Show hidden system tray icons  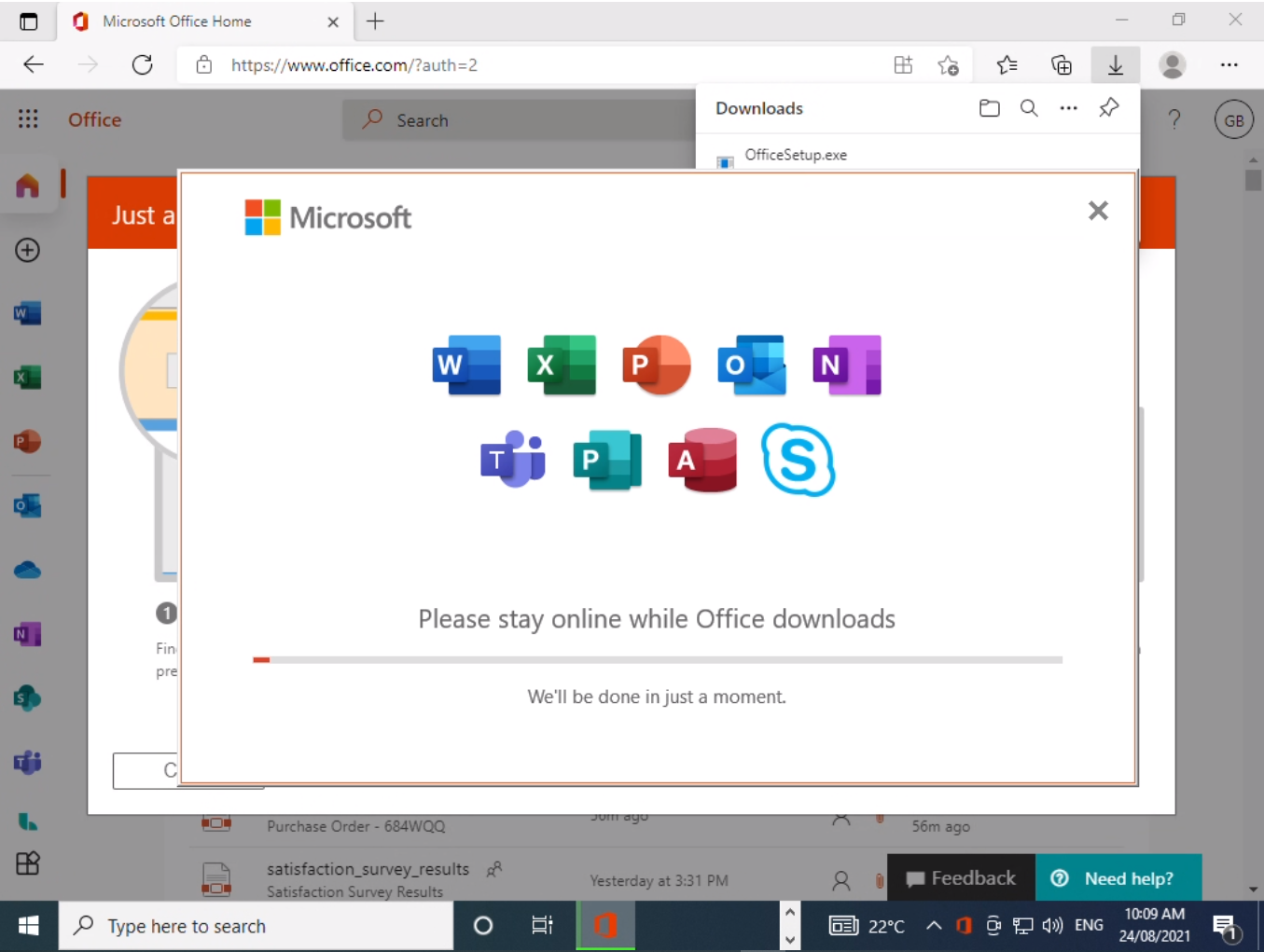click(933, 926)
